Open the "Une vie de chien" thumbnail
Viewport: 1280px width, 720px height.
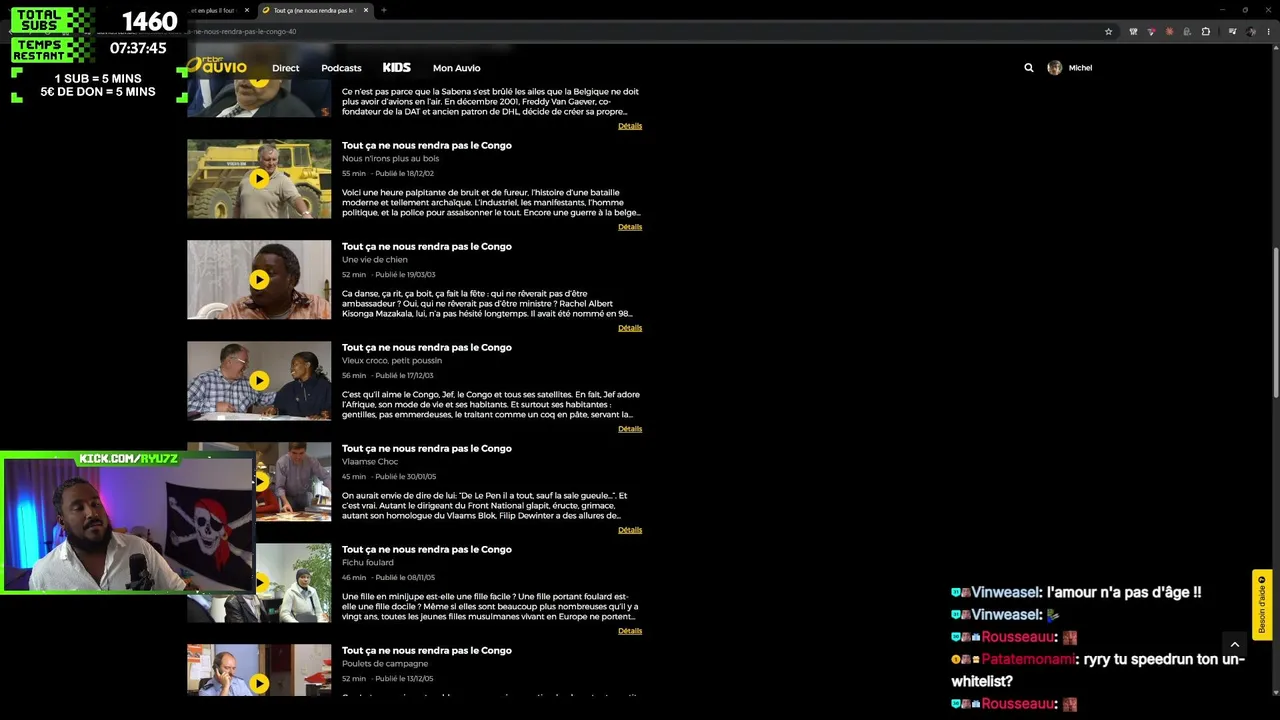[x=259, y=280]
